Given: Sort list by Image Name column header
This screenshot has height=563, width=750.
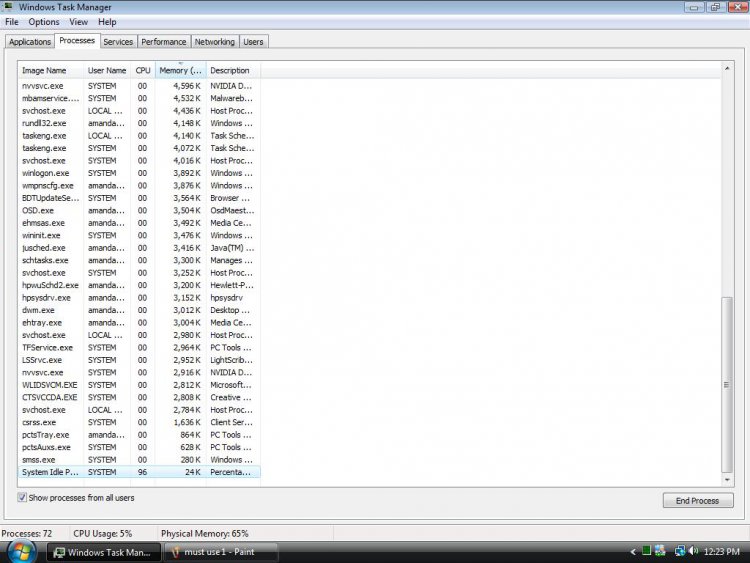Looking at the screenshot, I should (x=49, y=71).
